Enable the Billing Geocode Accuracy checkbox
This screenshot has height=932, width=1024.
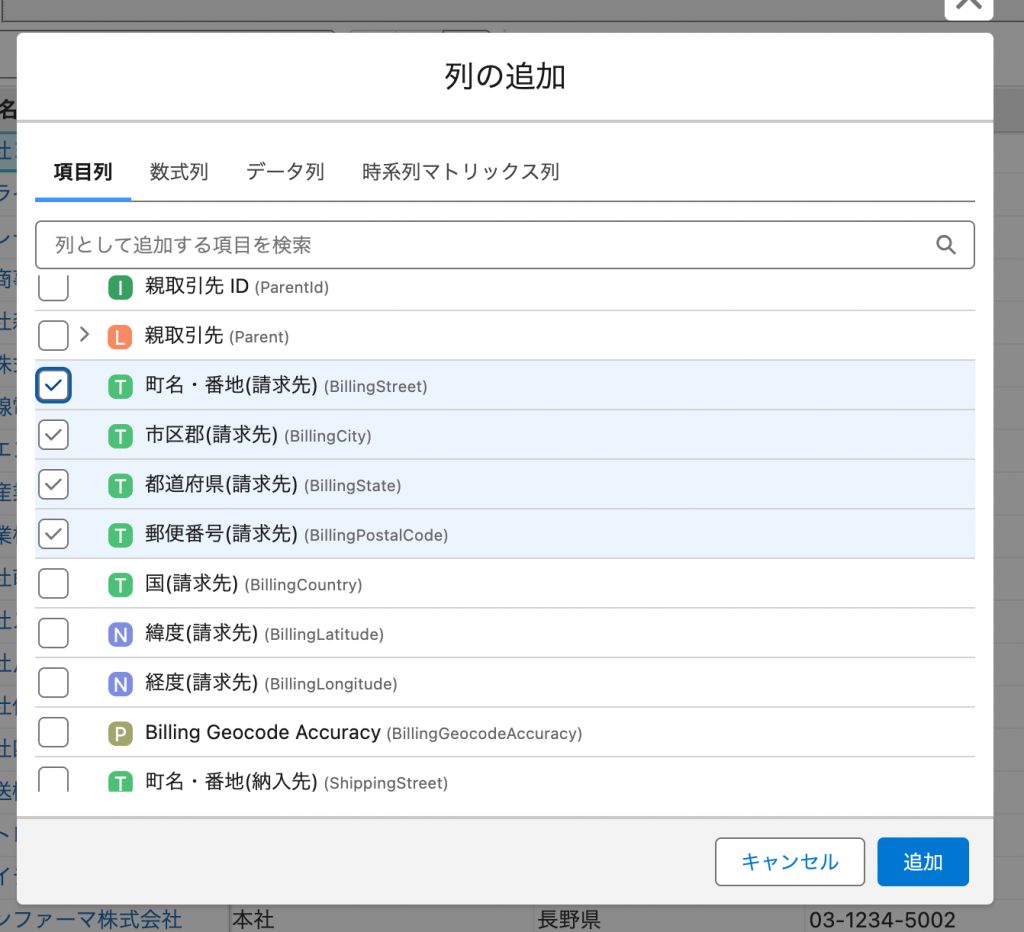(53, 733)
